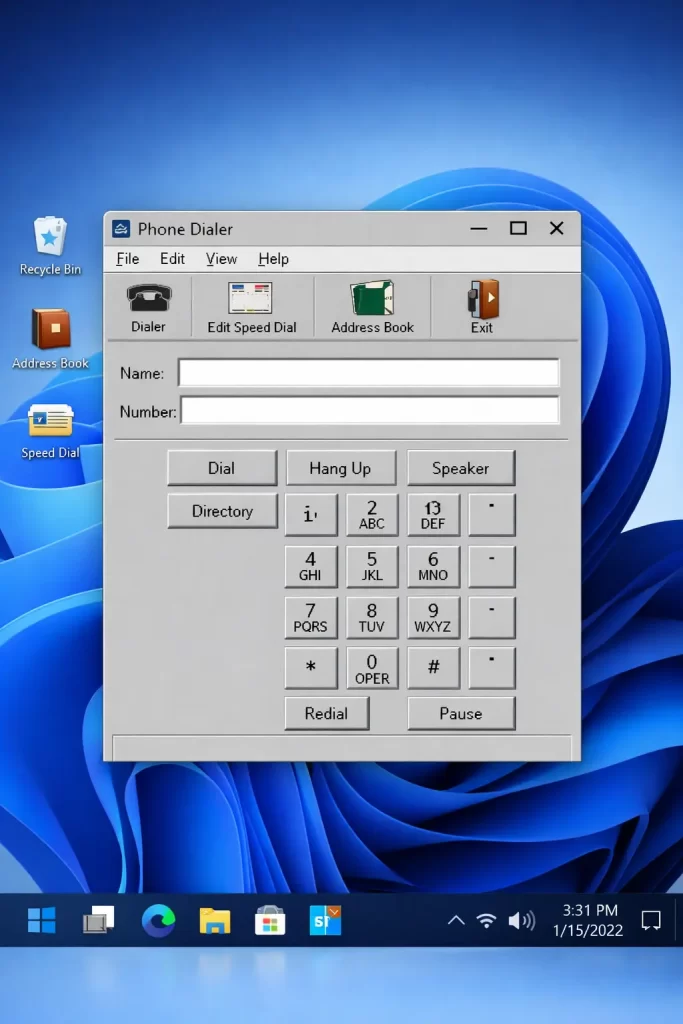
Task: Click the Dial button
Action: pos(222,468)
